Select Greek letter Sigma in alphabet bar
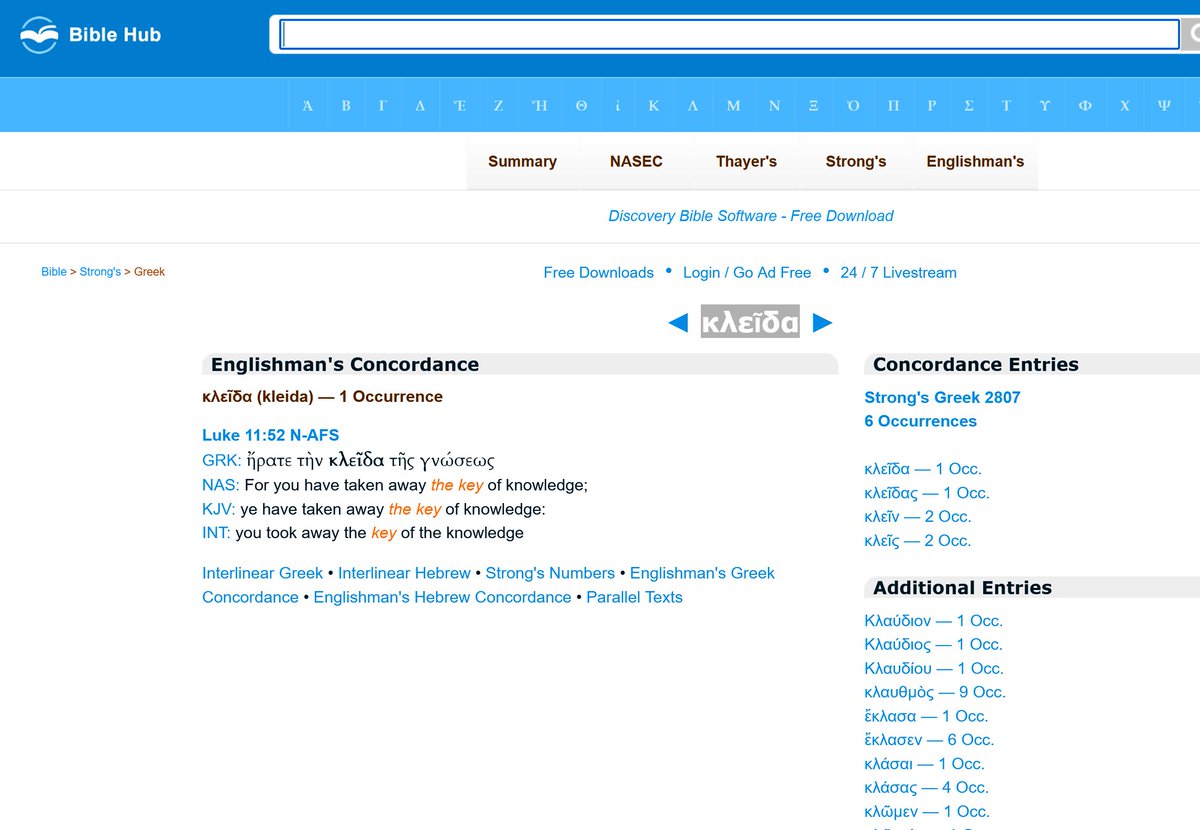The height and width of the screenshot is (830, 1200). pos(968,105)
